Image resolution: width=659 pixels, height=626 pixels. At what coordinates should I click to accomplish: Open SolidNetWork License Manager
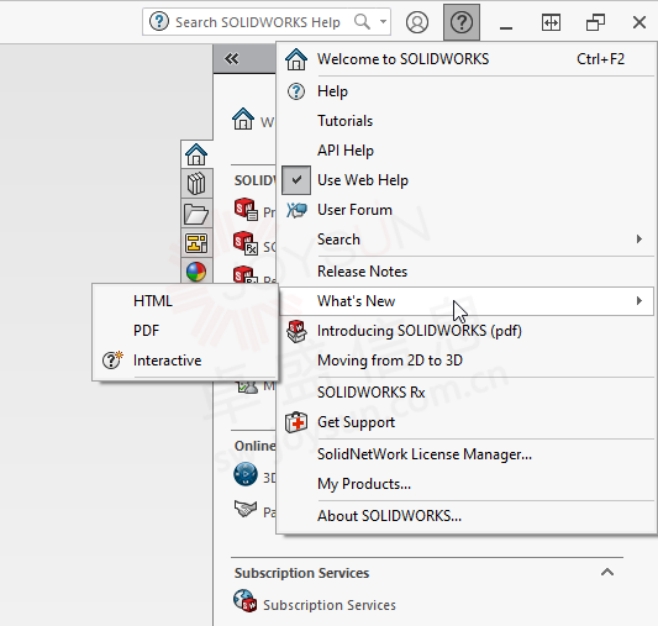tap(467, 454)
